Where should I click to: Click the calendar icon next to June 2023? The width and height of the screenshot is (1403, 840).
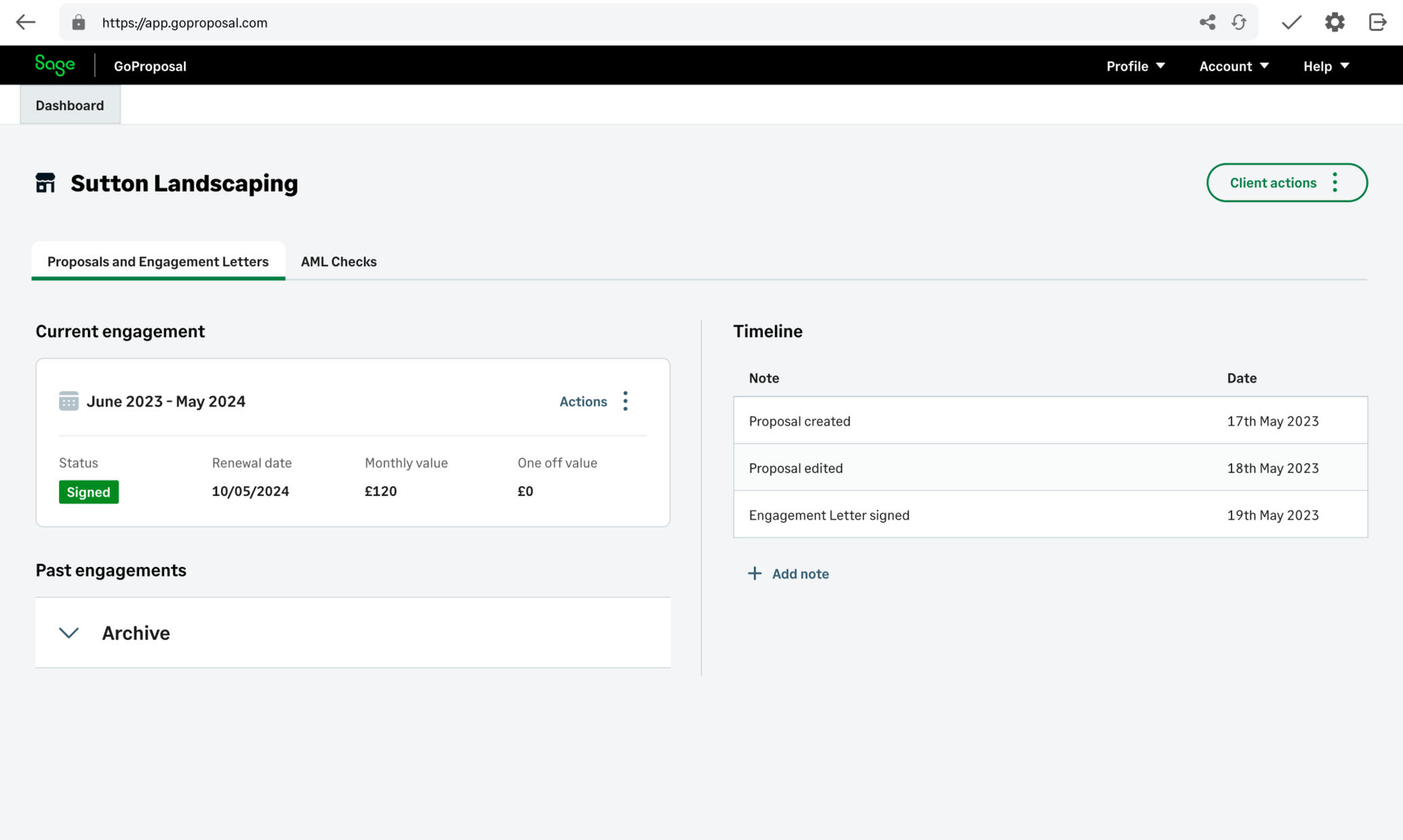(x=68, y=401)
